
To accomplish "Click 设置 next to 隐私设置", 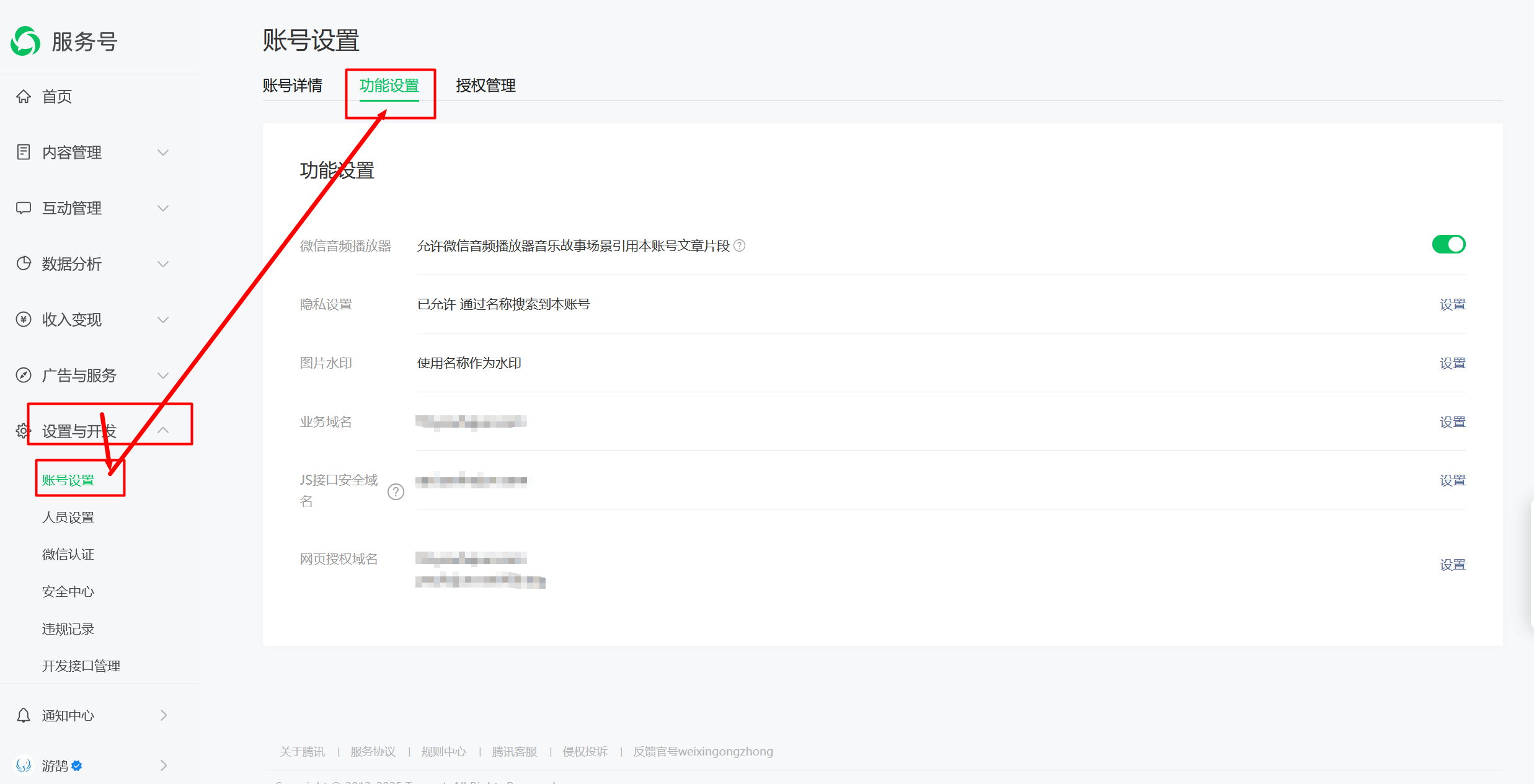I will pos(1453,304).
